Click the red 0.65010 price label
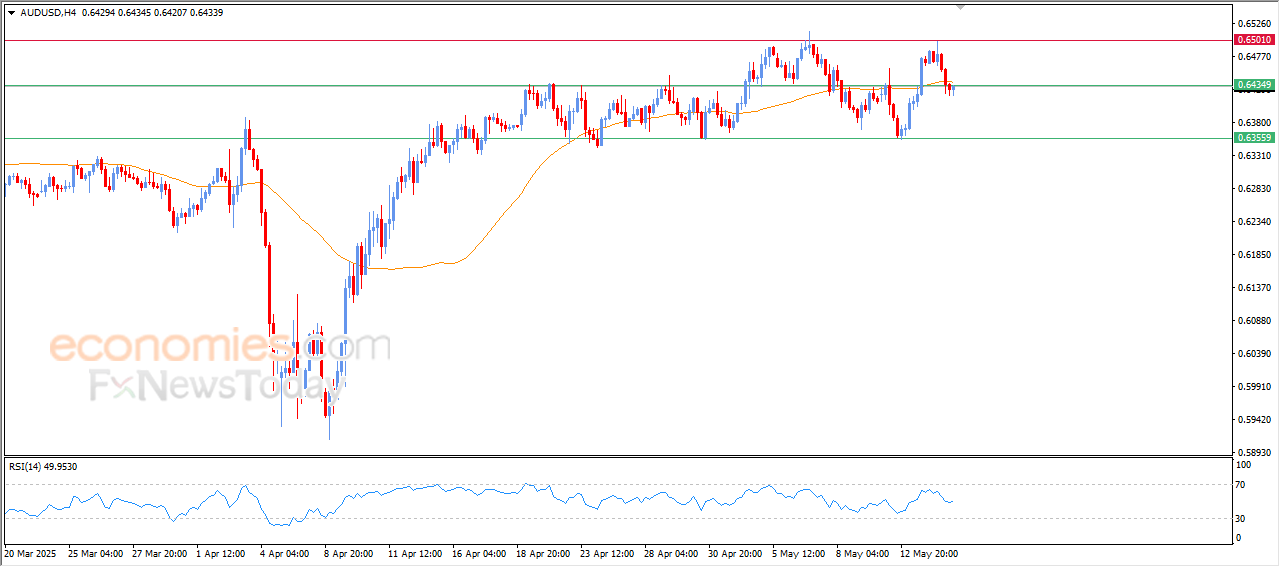Screen dimensions: 1280x567 (1254, 40)
